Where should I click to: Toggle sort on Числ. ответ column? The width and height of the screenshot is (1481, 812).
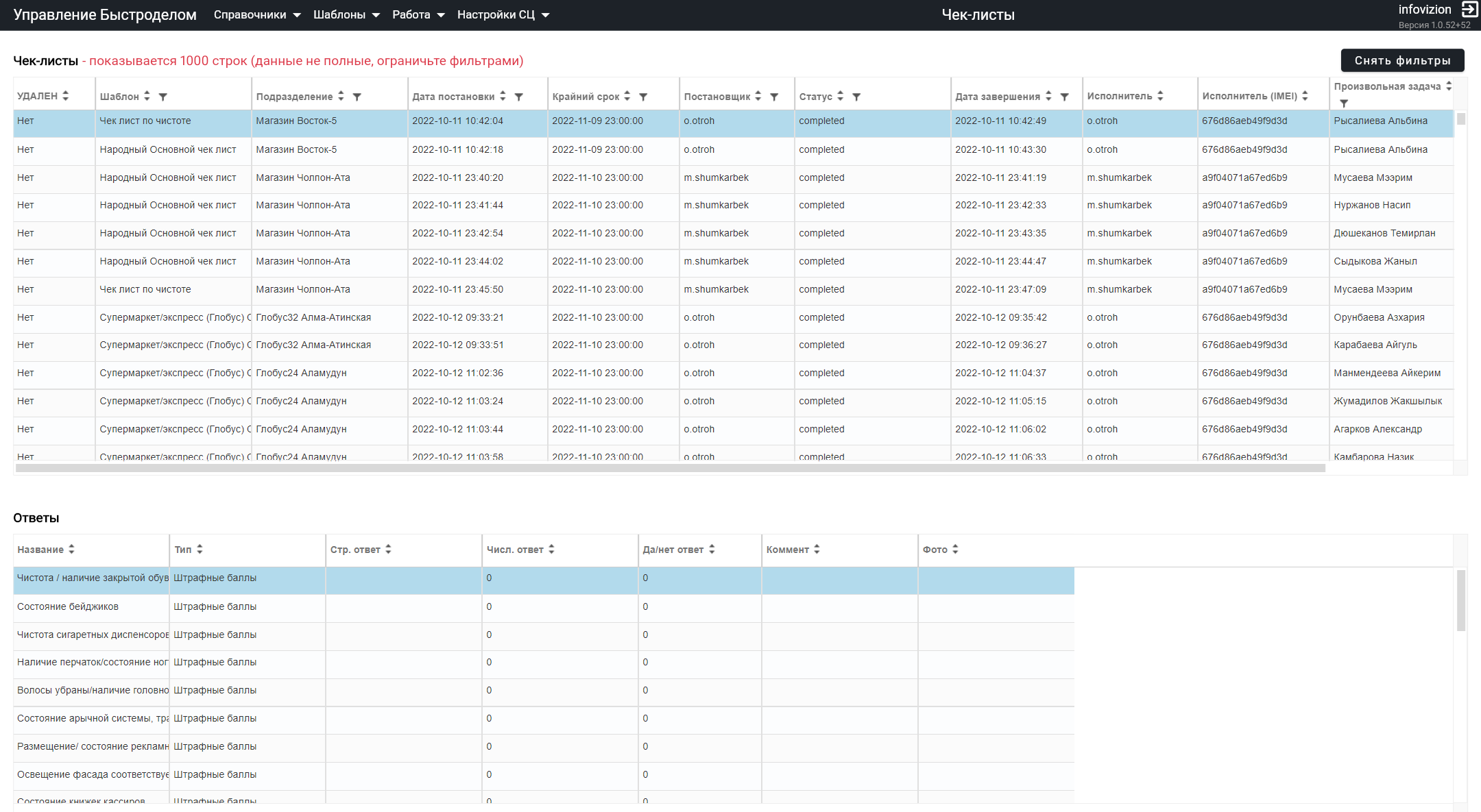(x=551, y=550)
